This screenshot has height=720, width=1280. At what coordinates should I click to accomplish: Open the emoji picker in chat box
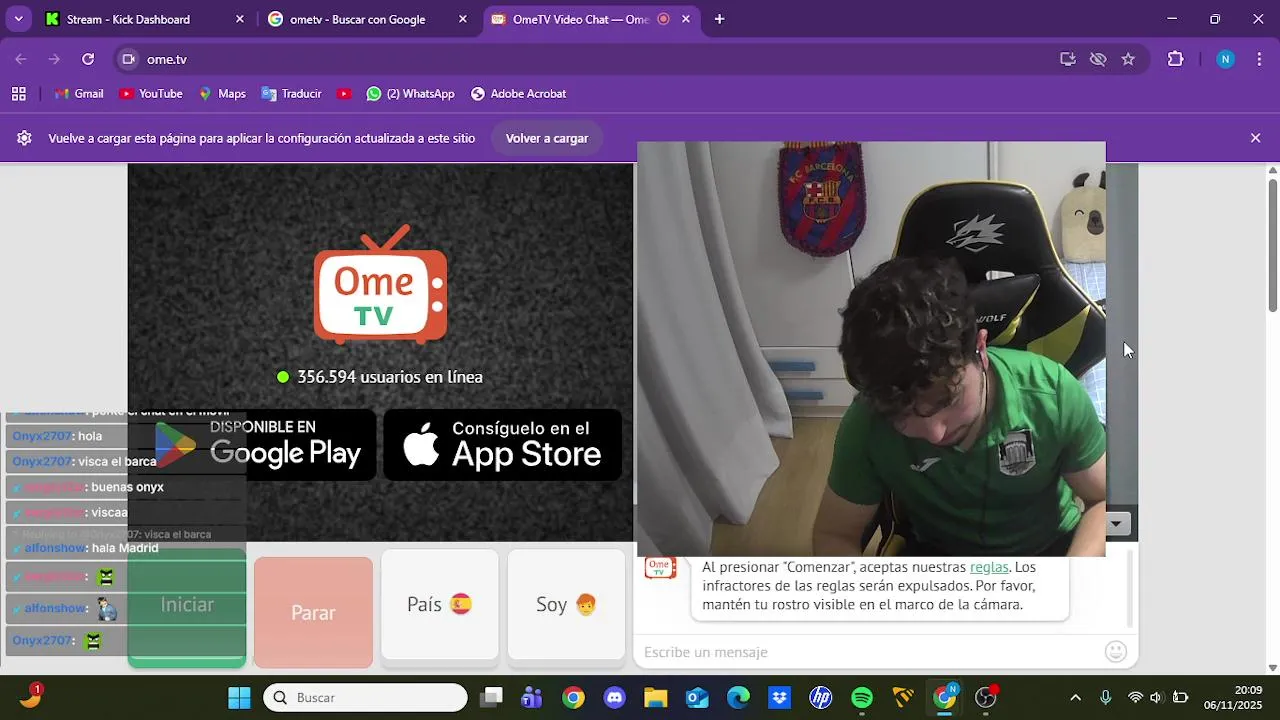pyautogui.click(x=1116, y=652)
